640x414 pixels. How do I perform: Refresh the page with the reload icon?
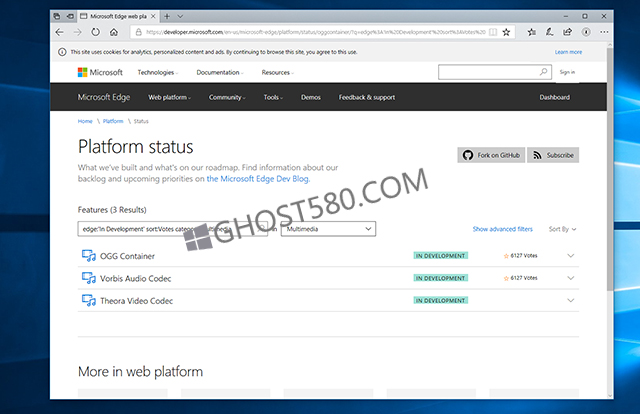[x=96, y=32]
